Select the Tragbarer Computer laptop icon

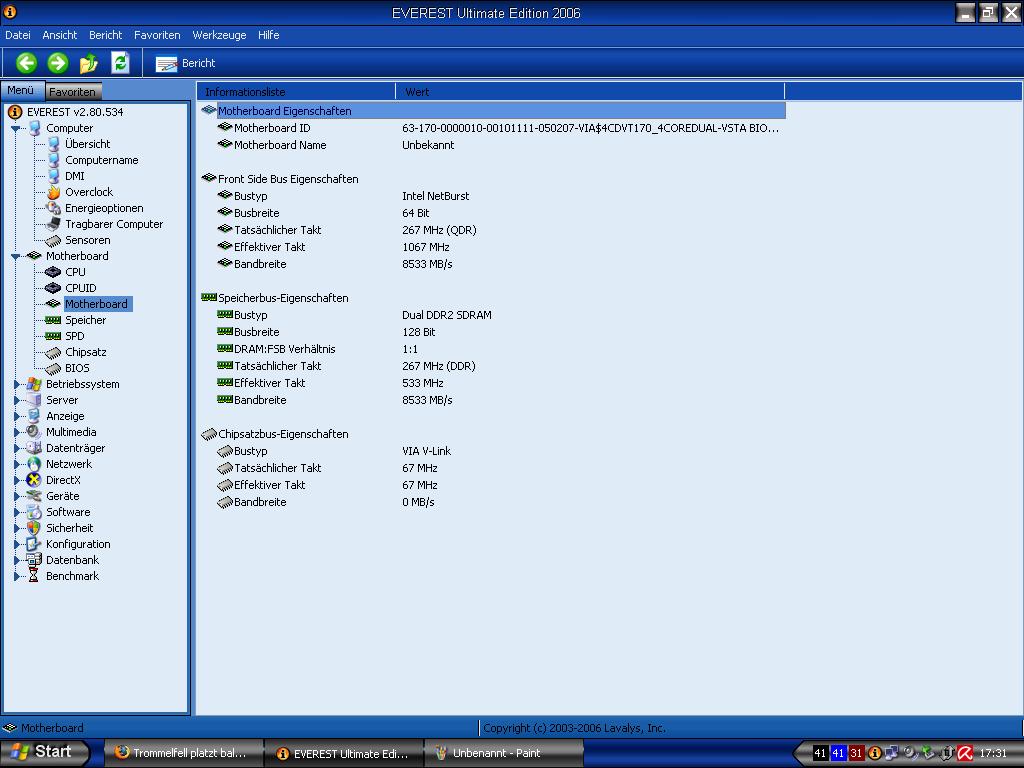pyautogui.click(x=54, y=225)
